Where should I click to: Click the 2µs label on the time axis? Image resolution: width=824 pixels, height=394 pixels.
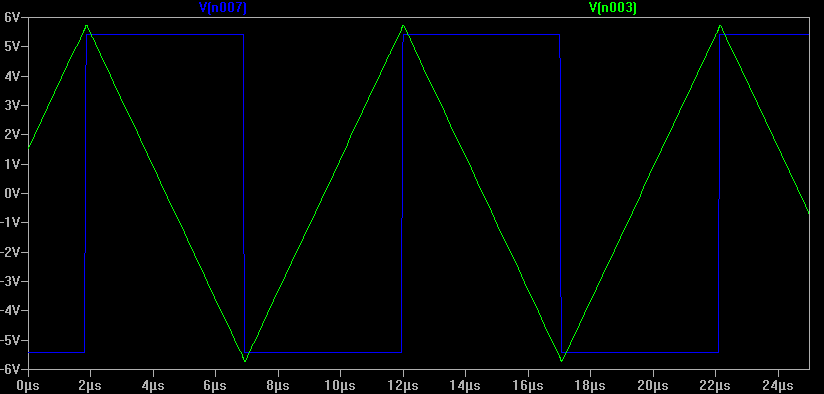point(90,387)
